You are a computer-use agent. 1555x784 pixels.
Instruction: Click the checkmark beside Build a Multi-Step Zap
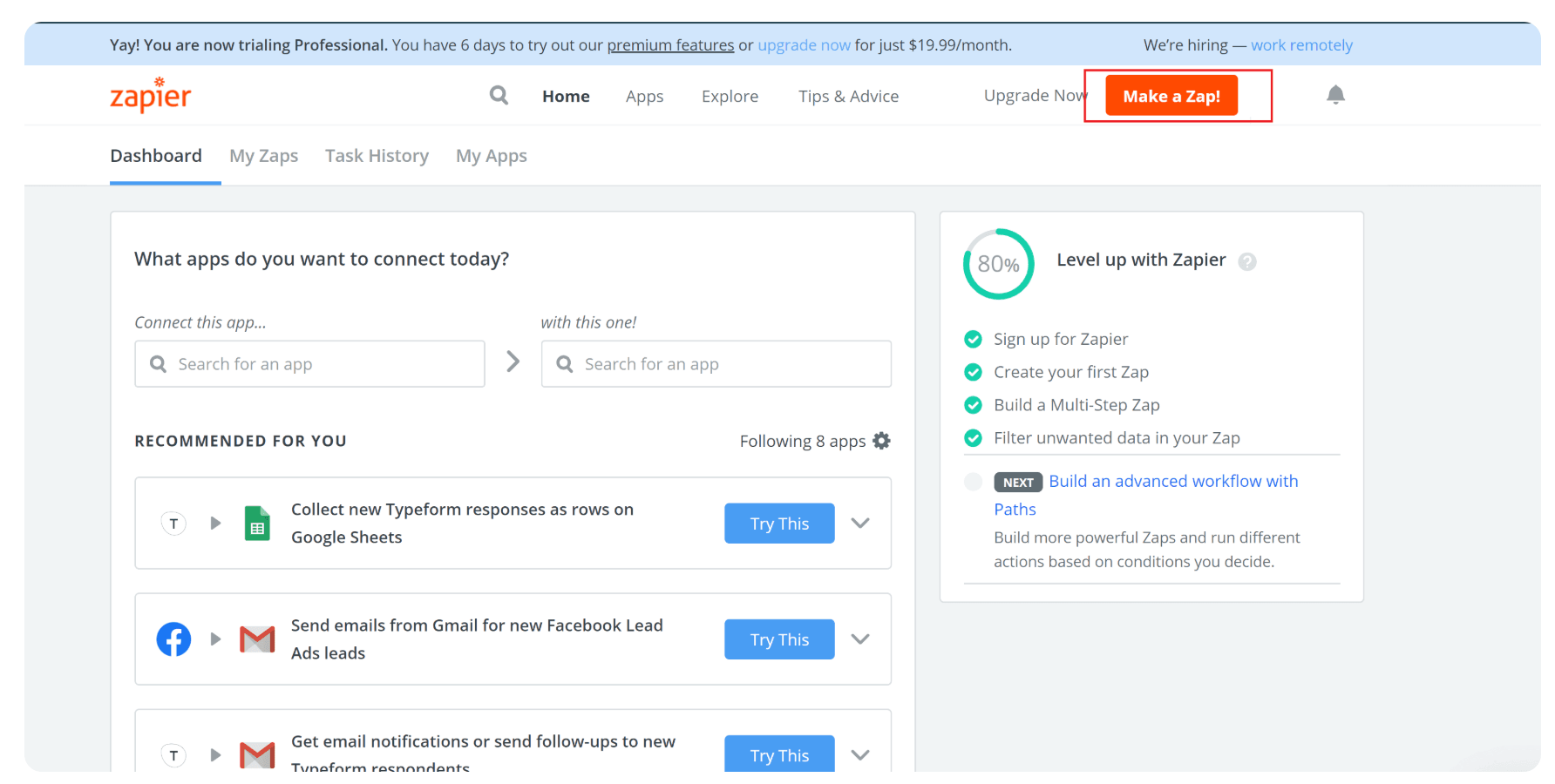coord(974,405)
